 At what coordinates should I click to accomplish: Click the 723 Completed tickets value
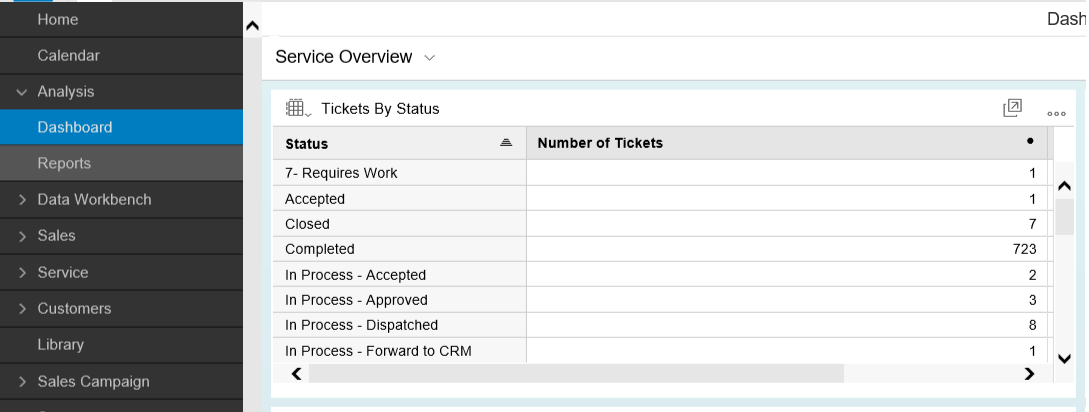coord(1024,249)
